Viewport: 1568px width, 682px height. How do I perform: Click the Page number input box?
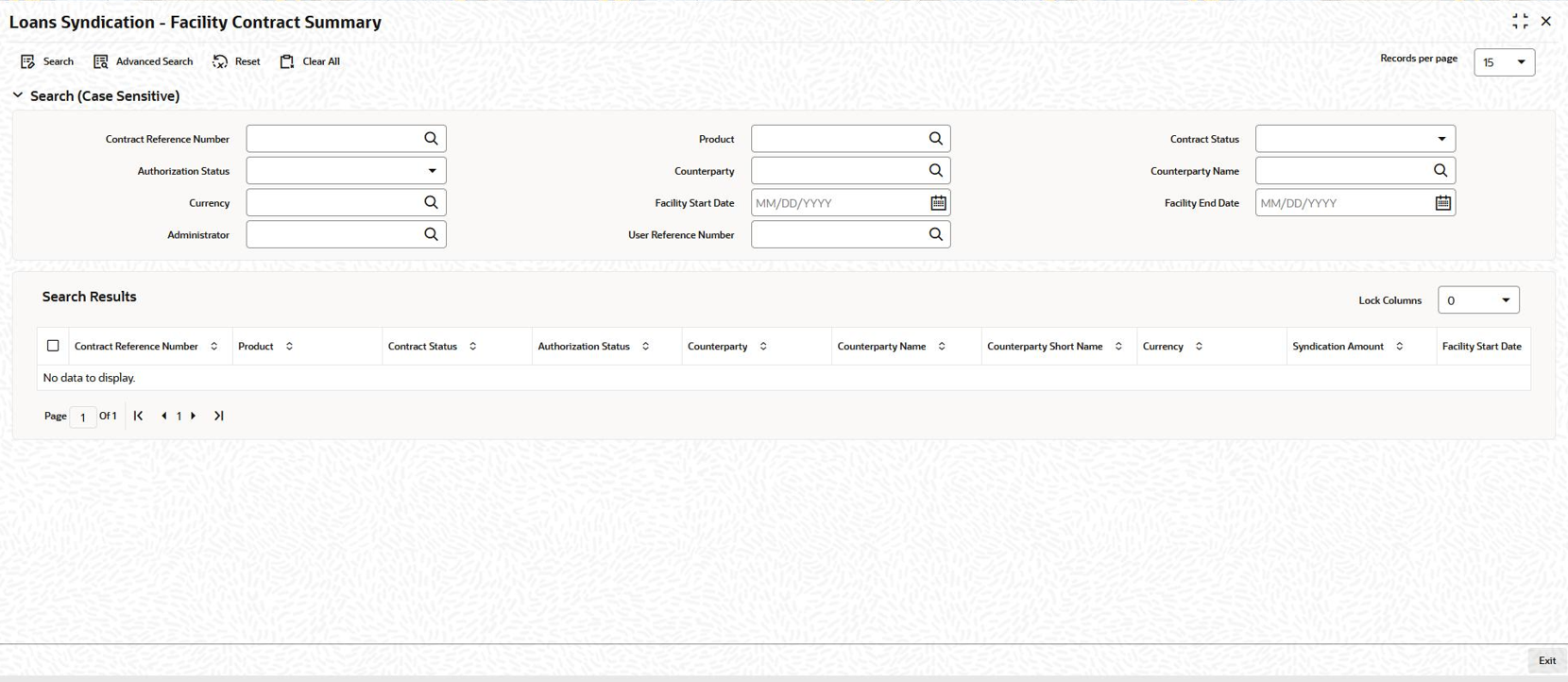pos(83,417)
